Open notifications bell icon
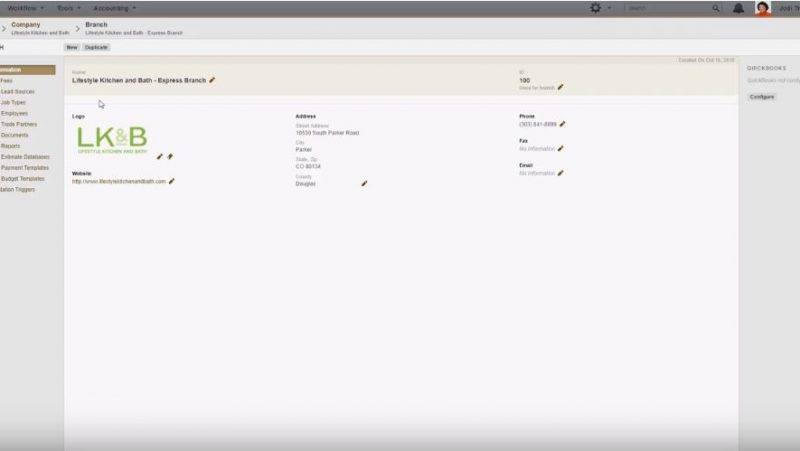Image resolution: width=800 pixels, height=451 pixels. point(738,8)
